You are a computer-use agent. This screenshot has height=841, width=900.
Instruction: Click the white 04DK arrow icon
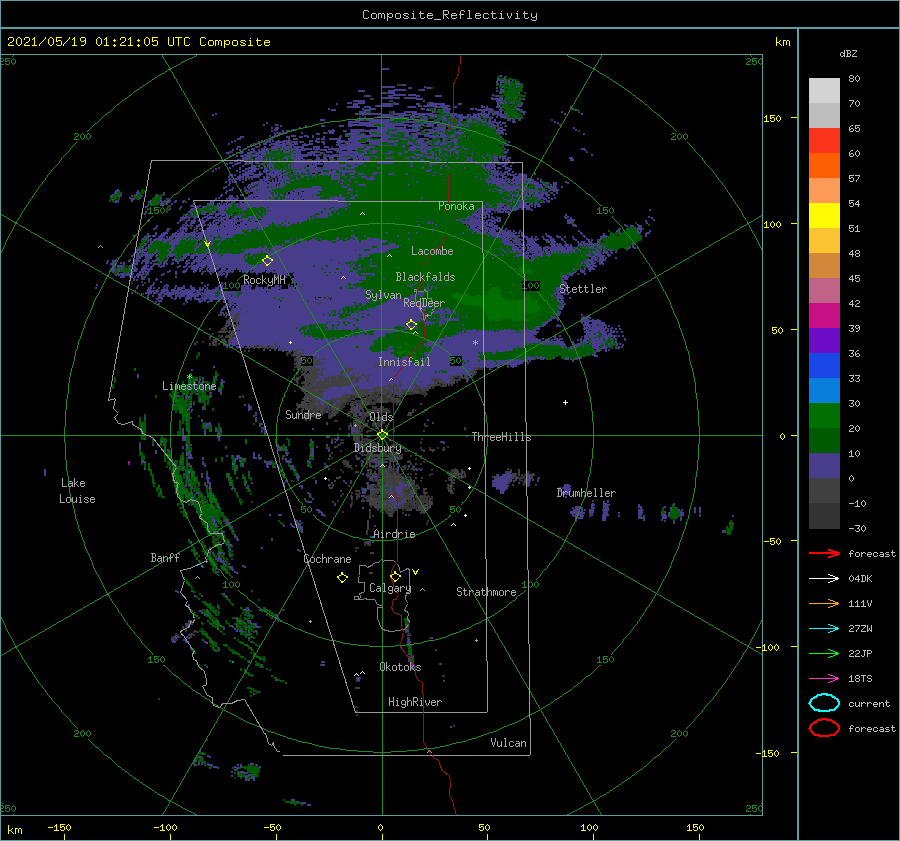(824, 579)
